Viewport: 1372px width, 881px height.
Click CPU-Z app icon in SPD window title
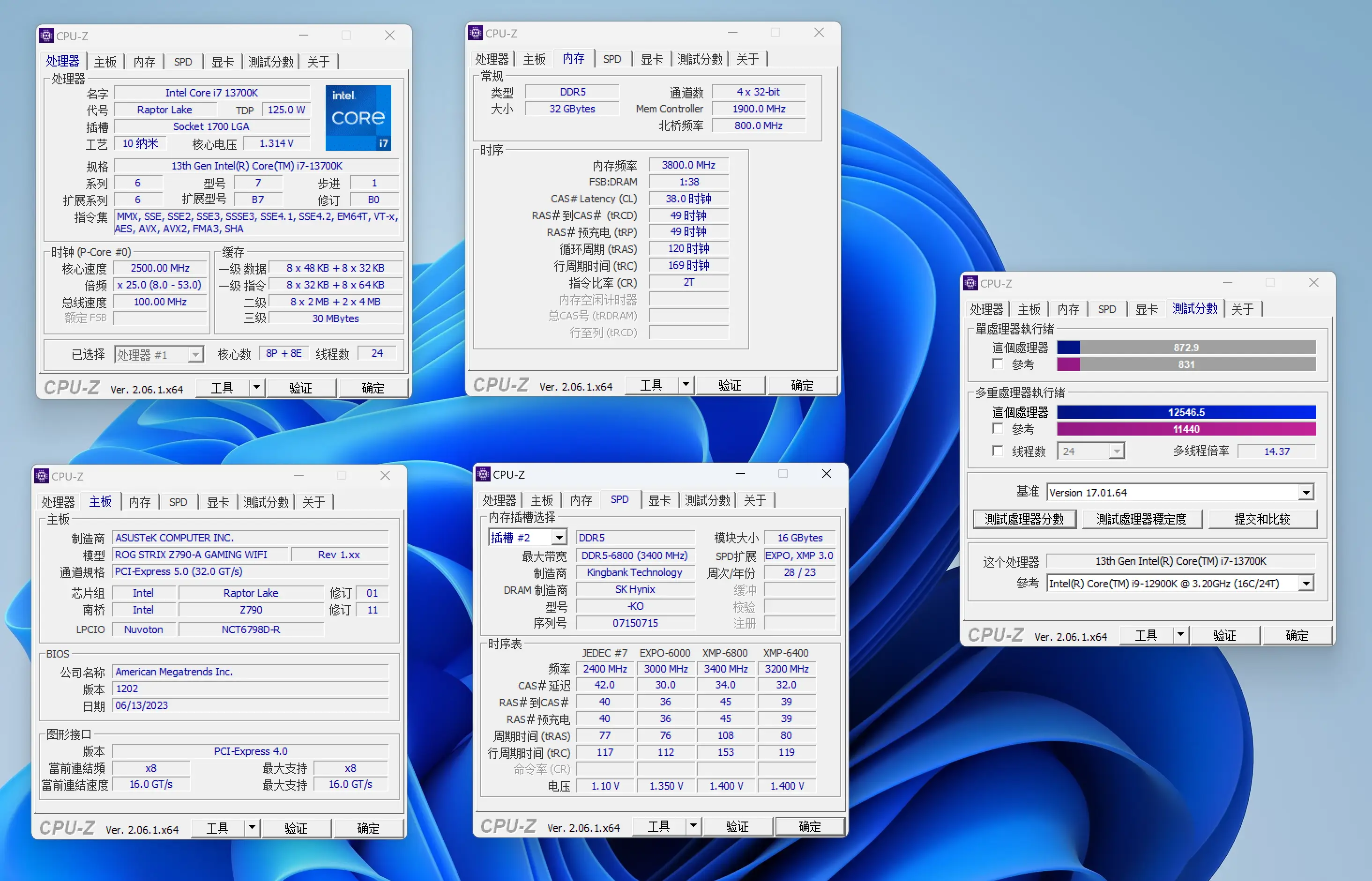[x=483, y=474]
